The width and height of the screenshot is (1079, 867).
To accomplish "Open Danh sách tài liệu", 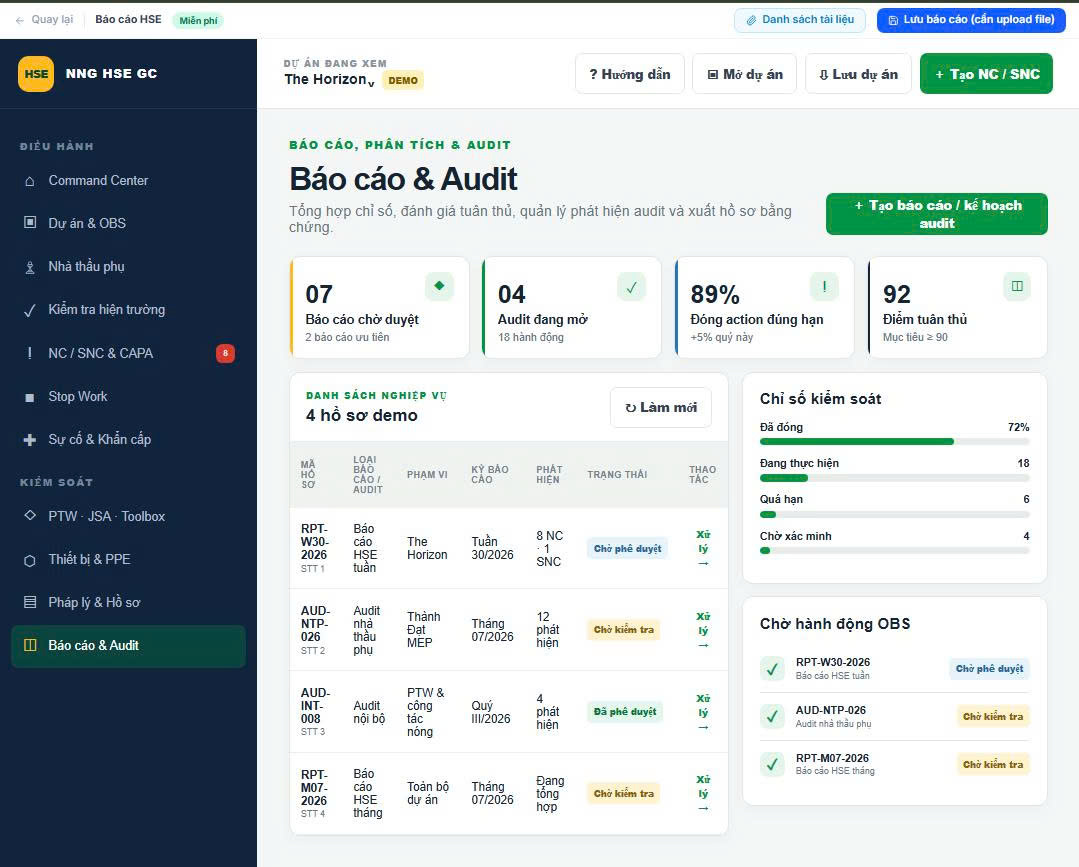I will click(x=800, y=20).
